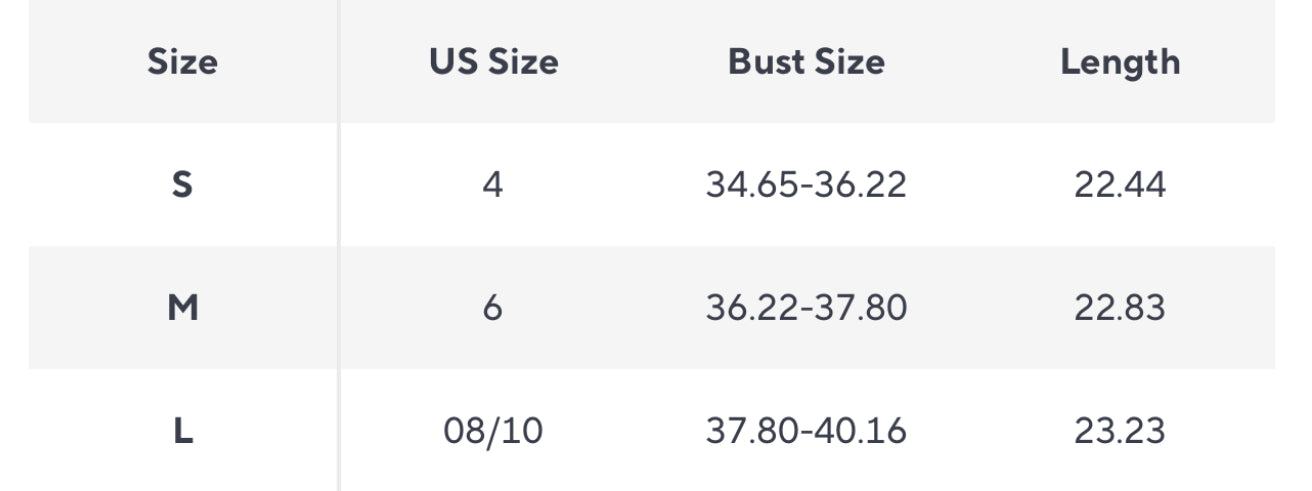Click the 22.44 length value
The height and width of the screenshot is (491, 1312).
[x=1120, y=185]
